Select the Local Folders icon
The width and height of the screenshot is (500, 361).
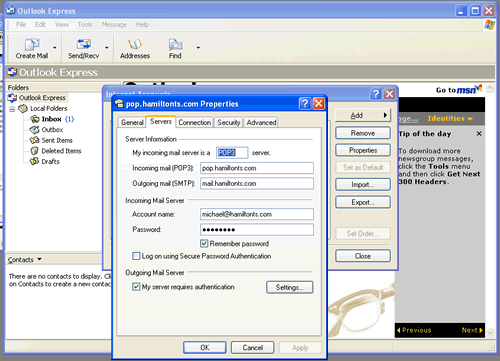point(23,108)
